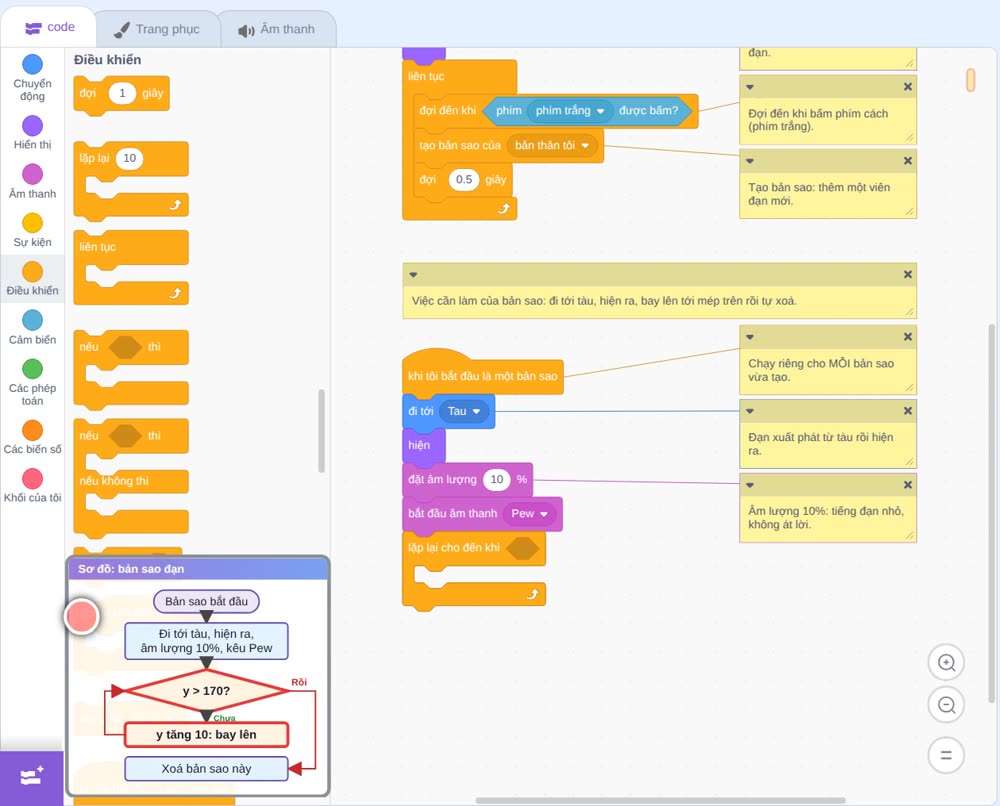Image resolution: width=1000 pixels, height=806 pixels.
Task: Click the repeat count 10 in palette
Action: 129,158
